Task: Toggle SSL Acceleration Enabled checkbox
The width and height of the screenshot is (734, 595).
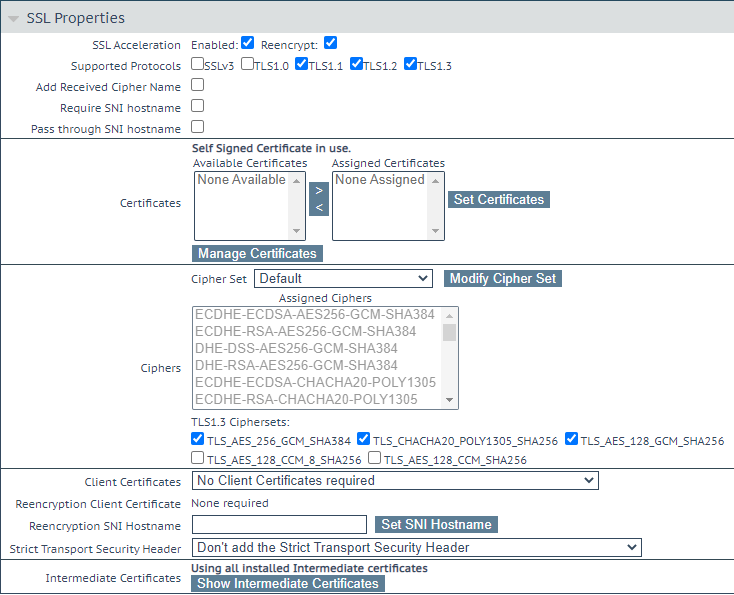Action: 247,43
